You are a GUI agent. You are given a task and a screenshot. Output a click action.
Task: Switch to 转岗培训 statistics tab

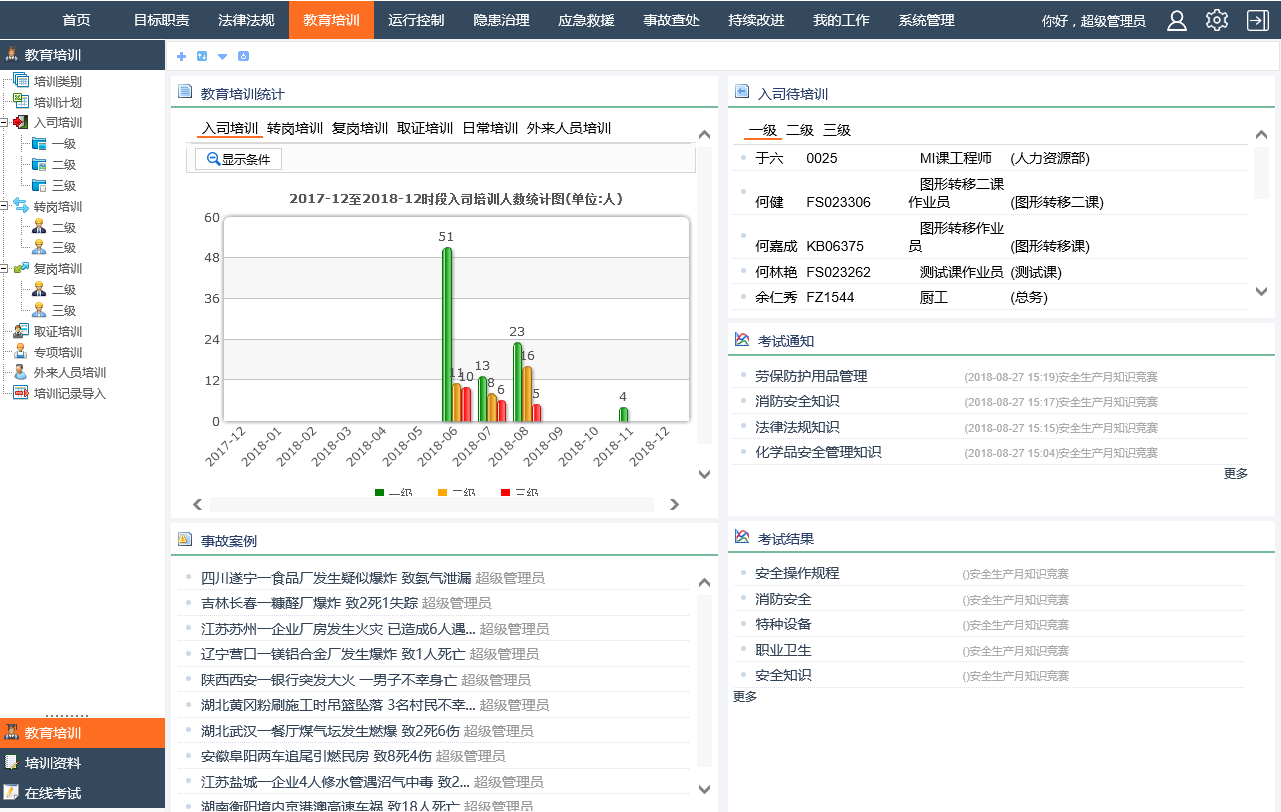pyautogui.click(x=295, y=128)
